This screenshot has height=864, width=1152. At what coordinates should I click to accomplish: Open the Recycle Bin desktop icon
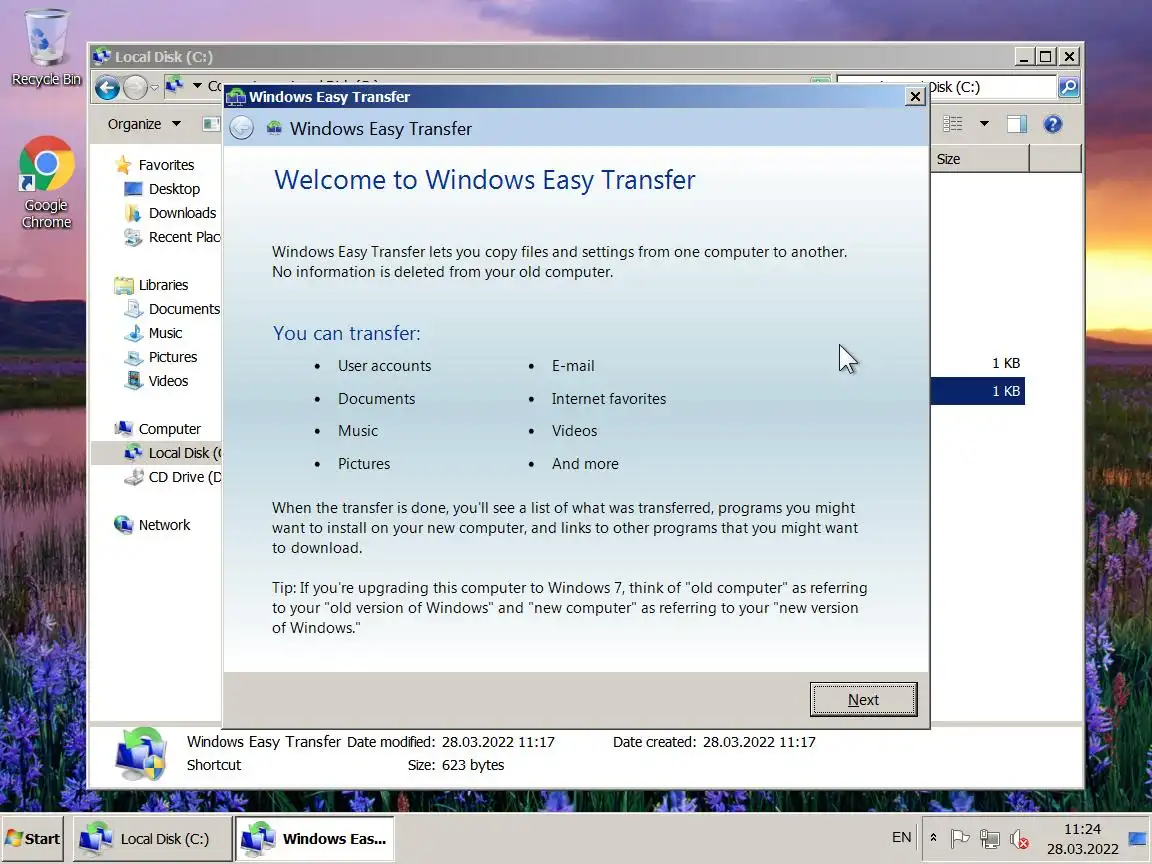tap(46, 48)
